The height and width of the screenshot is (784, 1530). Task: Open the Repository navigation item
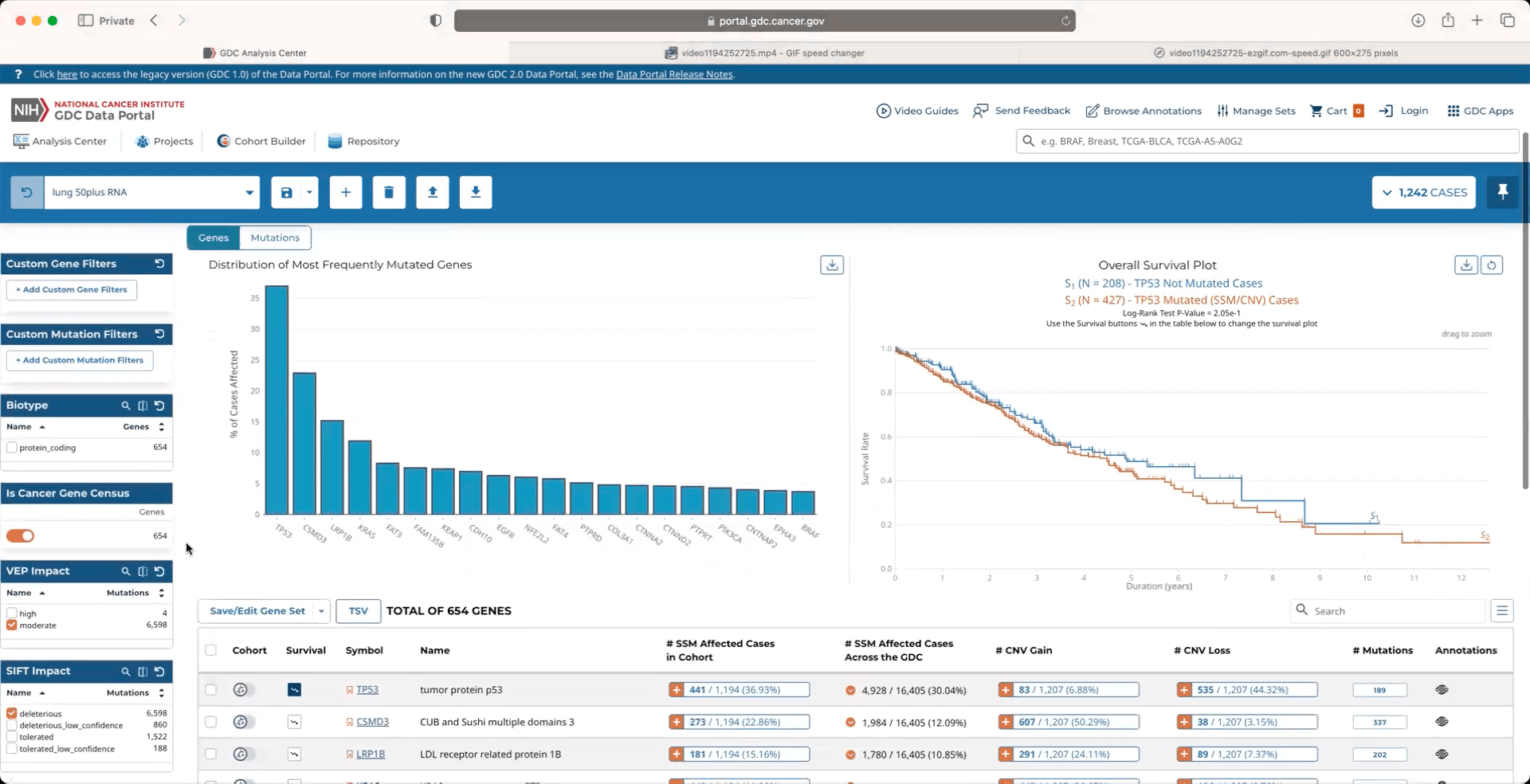tap(363, 141)
